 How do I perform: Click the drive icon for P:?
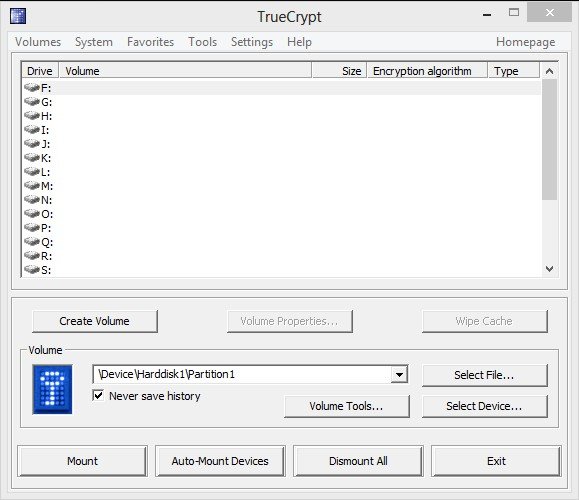pyautogui.click(x=32, y=228)
